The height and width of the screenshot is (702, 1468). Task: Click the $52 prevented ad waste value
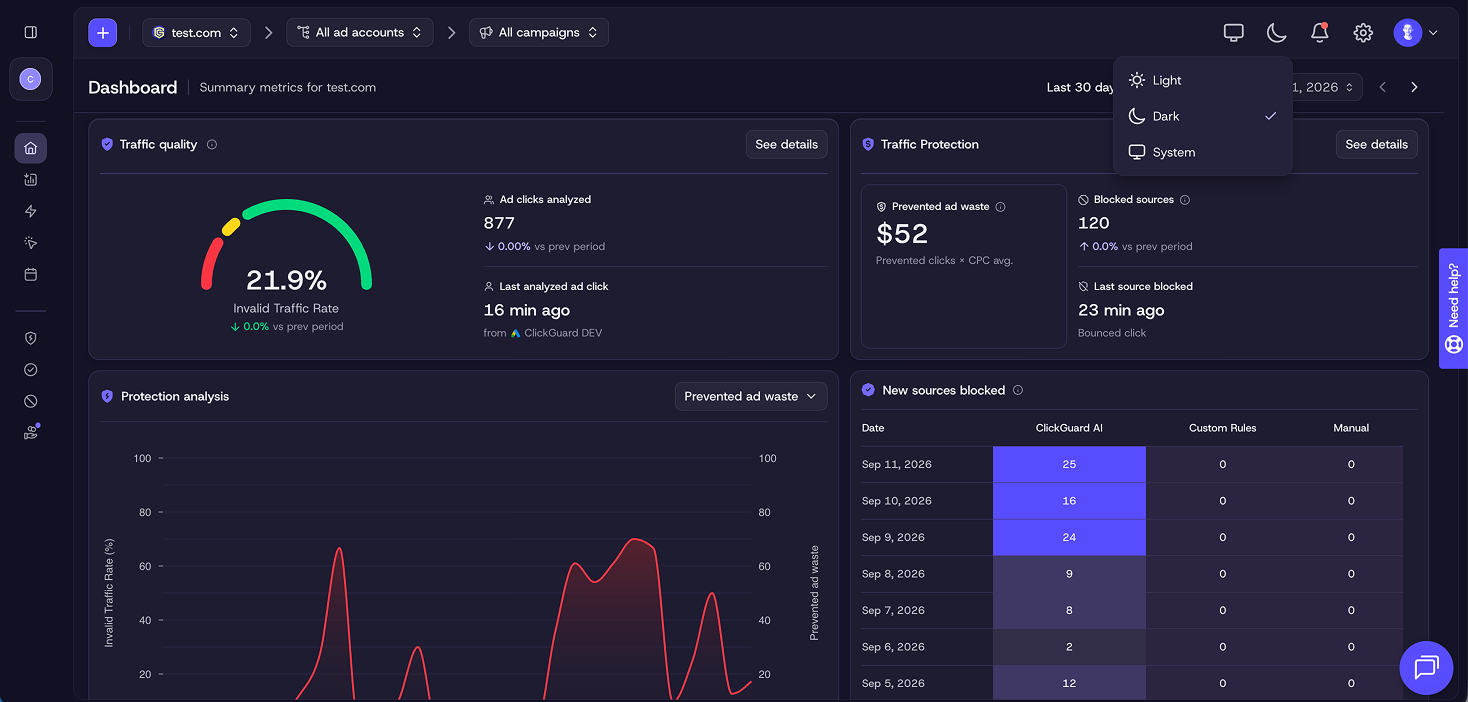[x=902, y=234]
